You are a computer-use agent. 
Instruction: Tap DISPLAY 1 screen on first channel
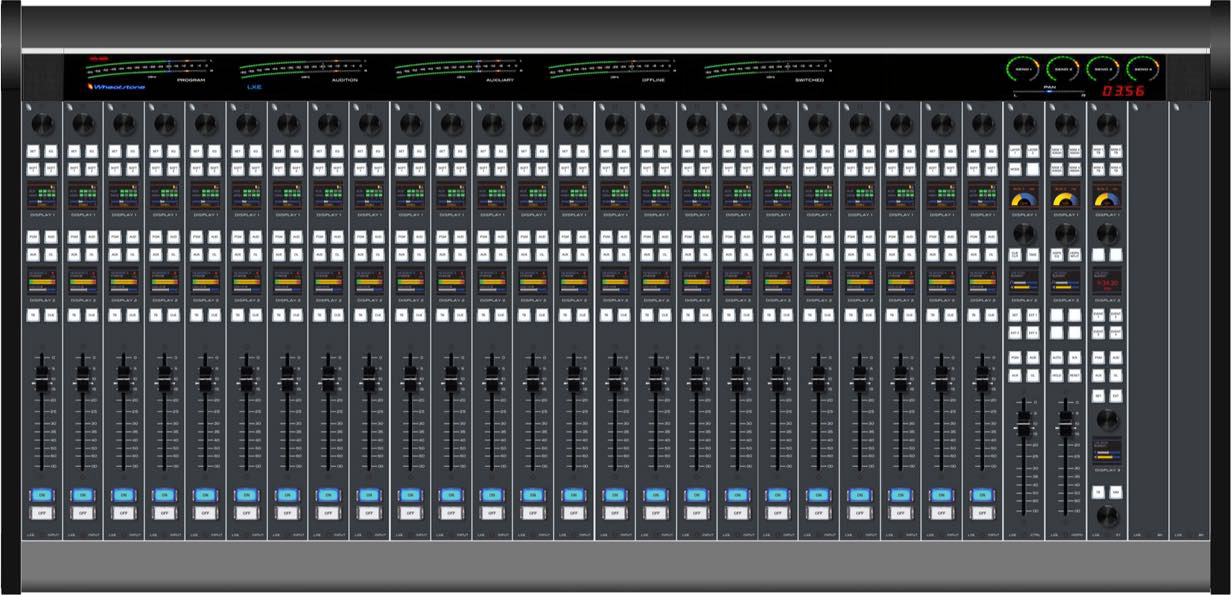[41, 195]
